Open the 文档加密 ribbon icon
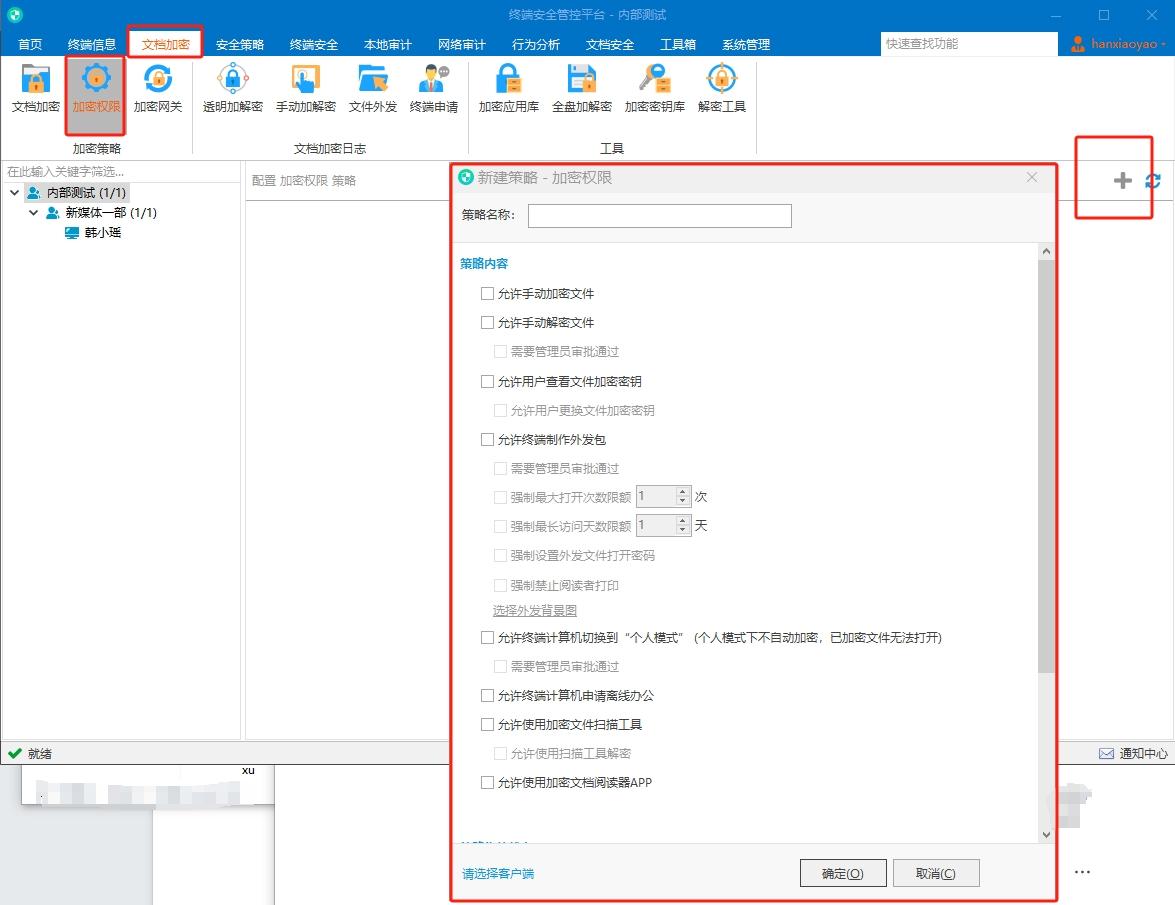The height and width of the screenshot is (905, 1175). [35, 88]
